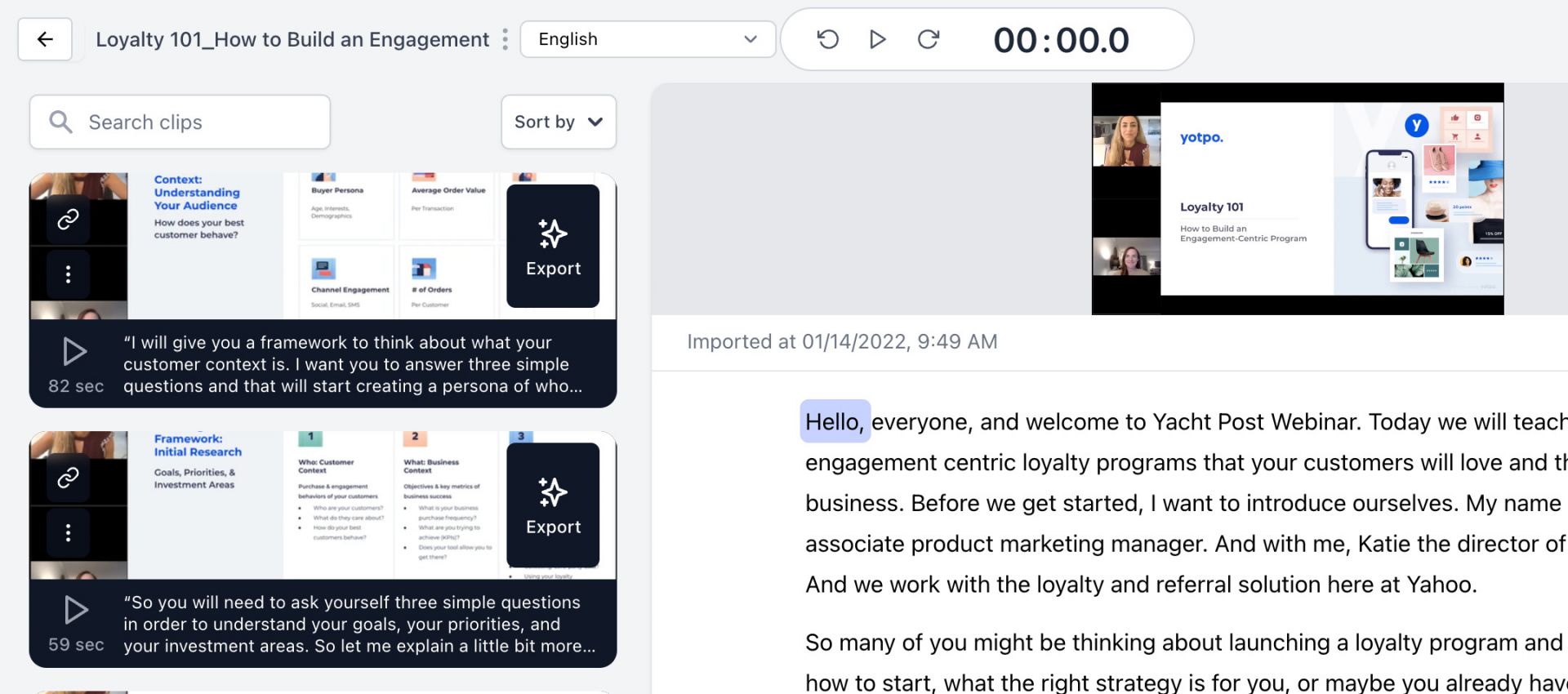
Task: Click the video preview thumbnail
Action: [1297, 198]
